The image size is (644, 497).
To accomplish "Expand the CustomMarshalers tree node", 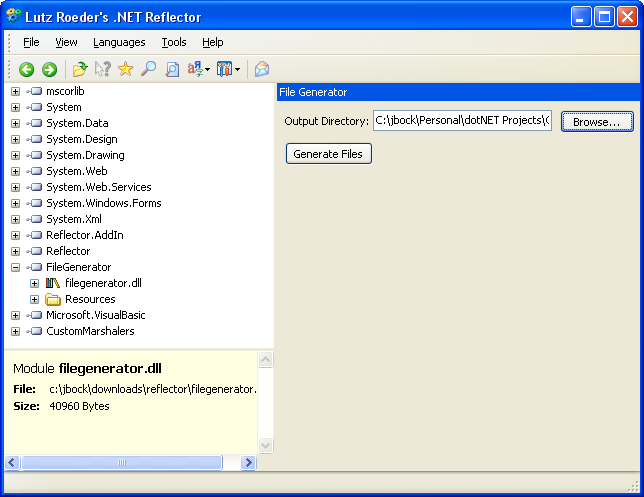I will pyautogui.click(x=16, y=331).
